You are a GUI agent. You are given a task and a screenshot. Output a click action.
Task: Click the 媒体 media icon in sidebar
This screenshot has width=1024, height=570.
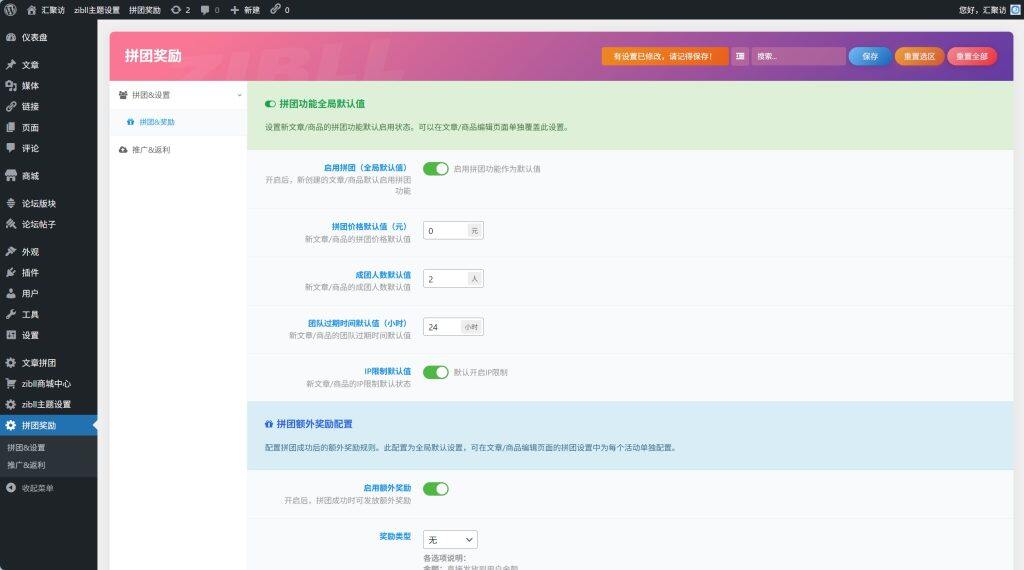pos(11,86)
